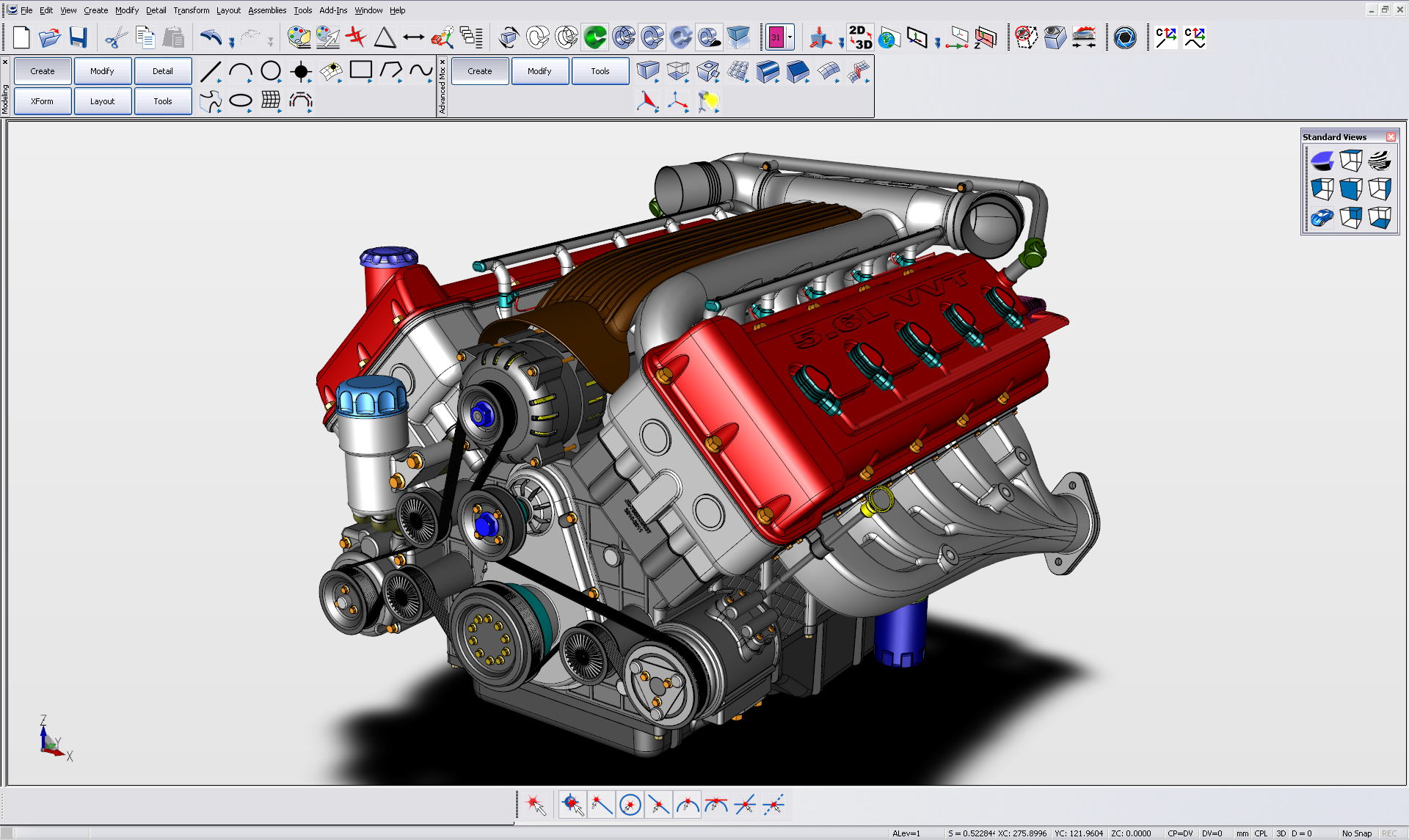Toggle intersection snap icon
Image resolution: width=1409 pixels, height=840 pixels.
pyautogui.click(x=744, y=805)
